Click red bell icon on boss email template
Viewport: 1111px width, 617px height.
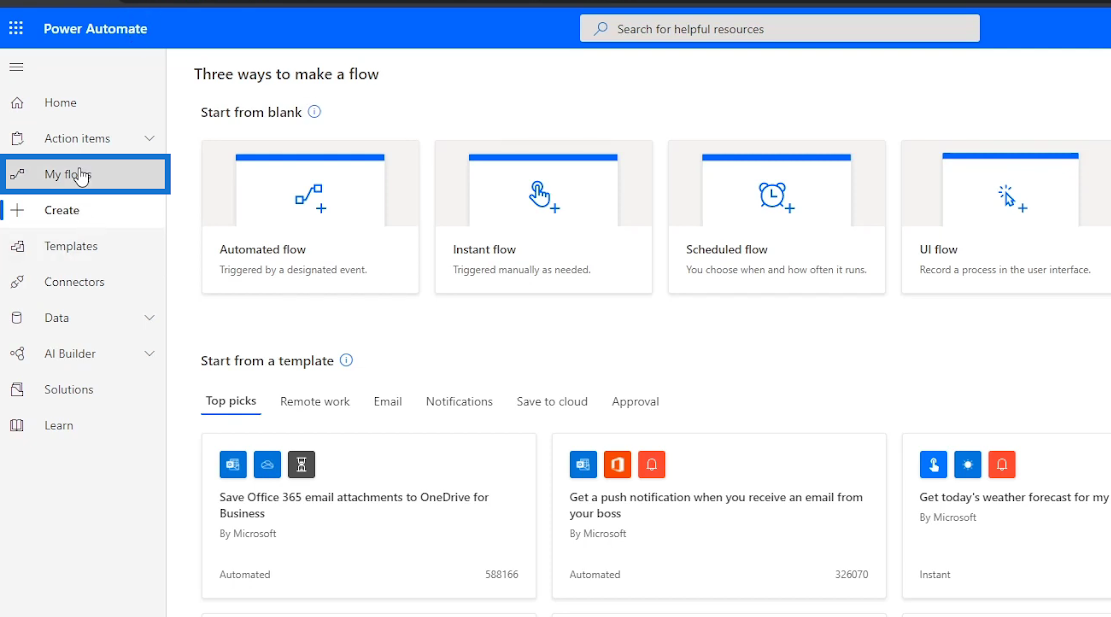pos(651,465)
